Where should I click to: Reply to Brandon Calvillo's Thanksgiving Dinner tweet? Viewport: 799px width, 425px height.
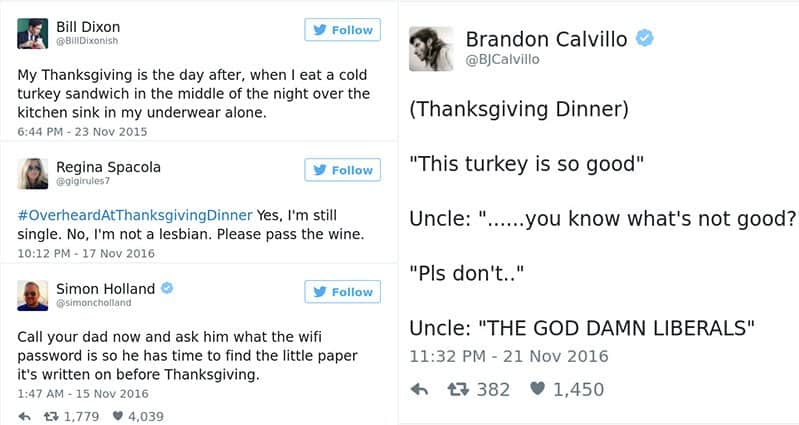pos(421,389)
